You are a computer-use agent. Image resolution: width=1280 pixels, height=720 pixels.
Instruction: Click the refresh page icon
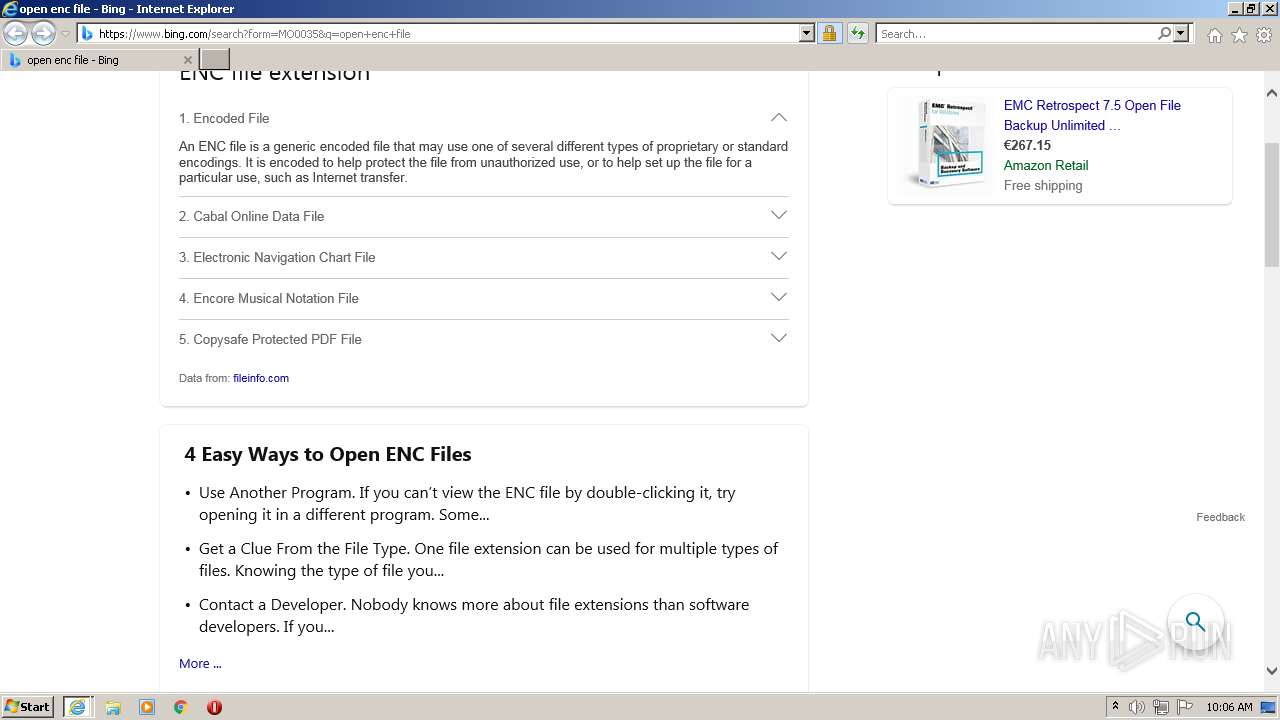(858, 34)
